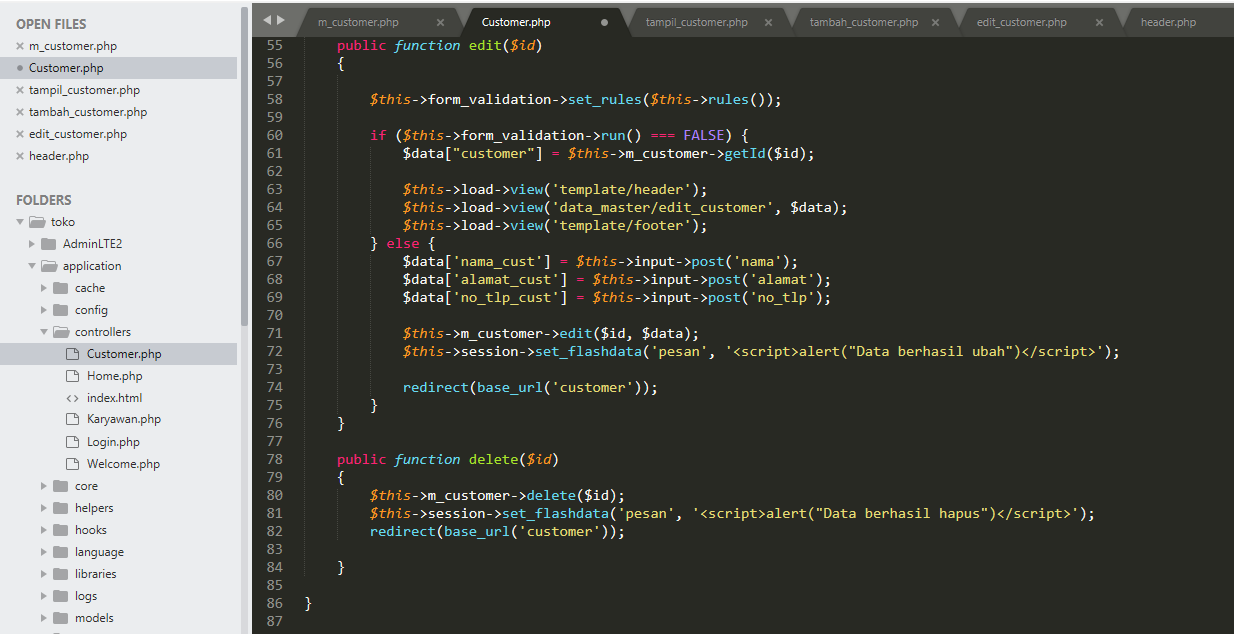The height and width of the screenshot is (634, 1234).
Task: Collapse the toko folder
Action: point(20,222)
